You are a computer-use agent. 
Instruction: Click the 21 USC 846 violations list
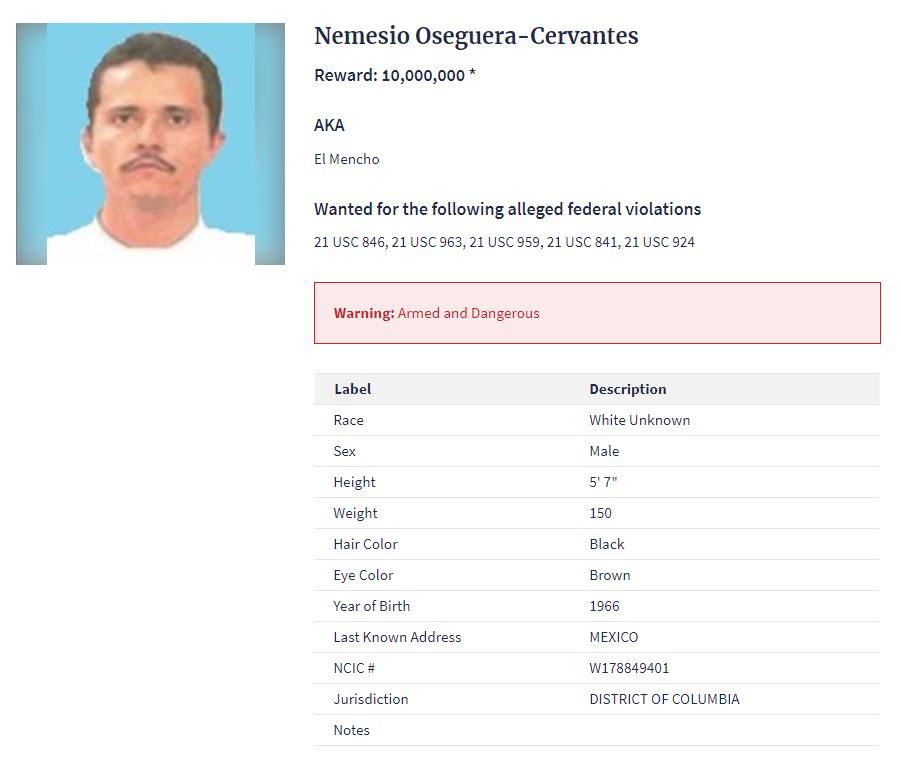[x=504, y=242]
